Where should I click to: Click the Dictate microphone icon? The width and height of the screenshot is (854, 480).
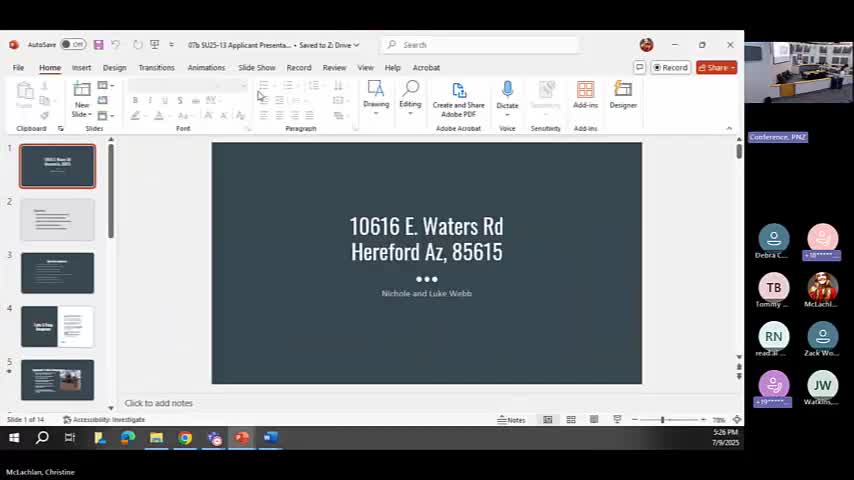(x=507, y=89)
